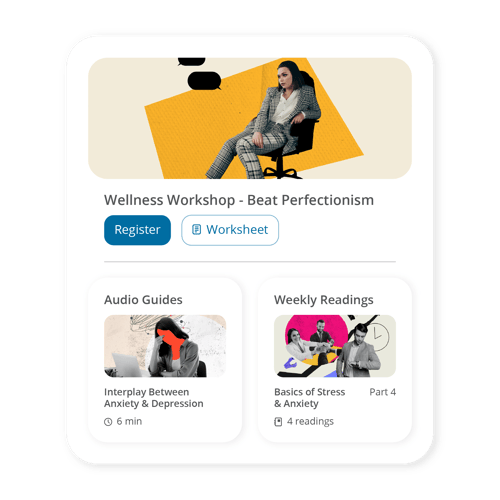Click the Weekly Readings heading
The height and width of the screenshot is (500, 500).
pyautogui.click(x=324, y=300)
